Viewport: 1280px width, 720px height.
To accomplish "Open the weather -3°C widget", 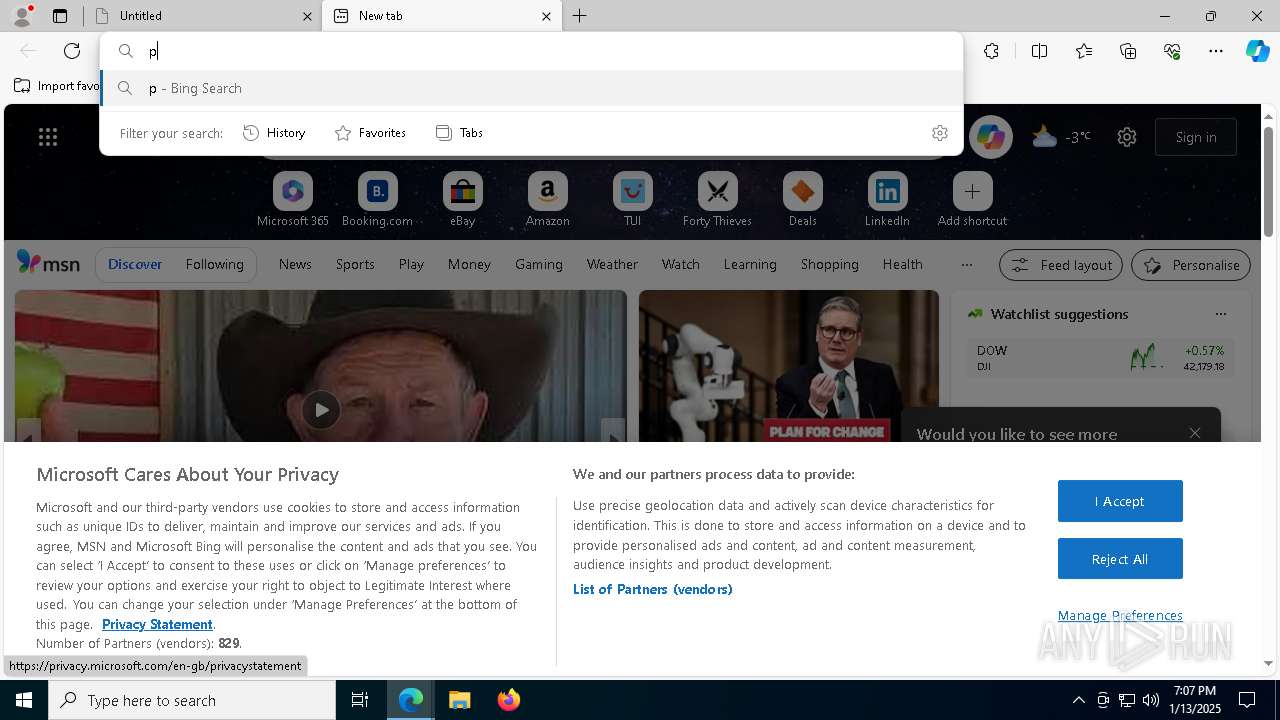I will click(1061, 137).
